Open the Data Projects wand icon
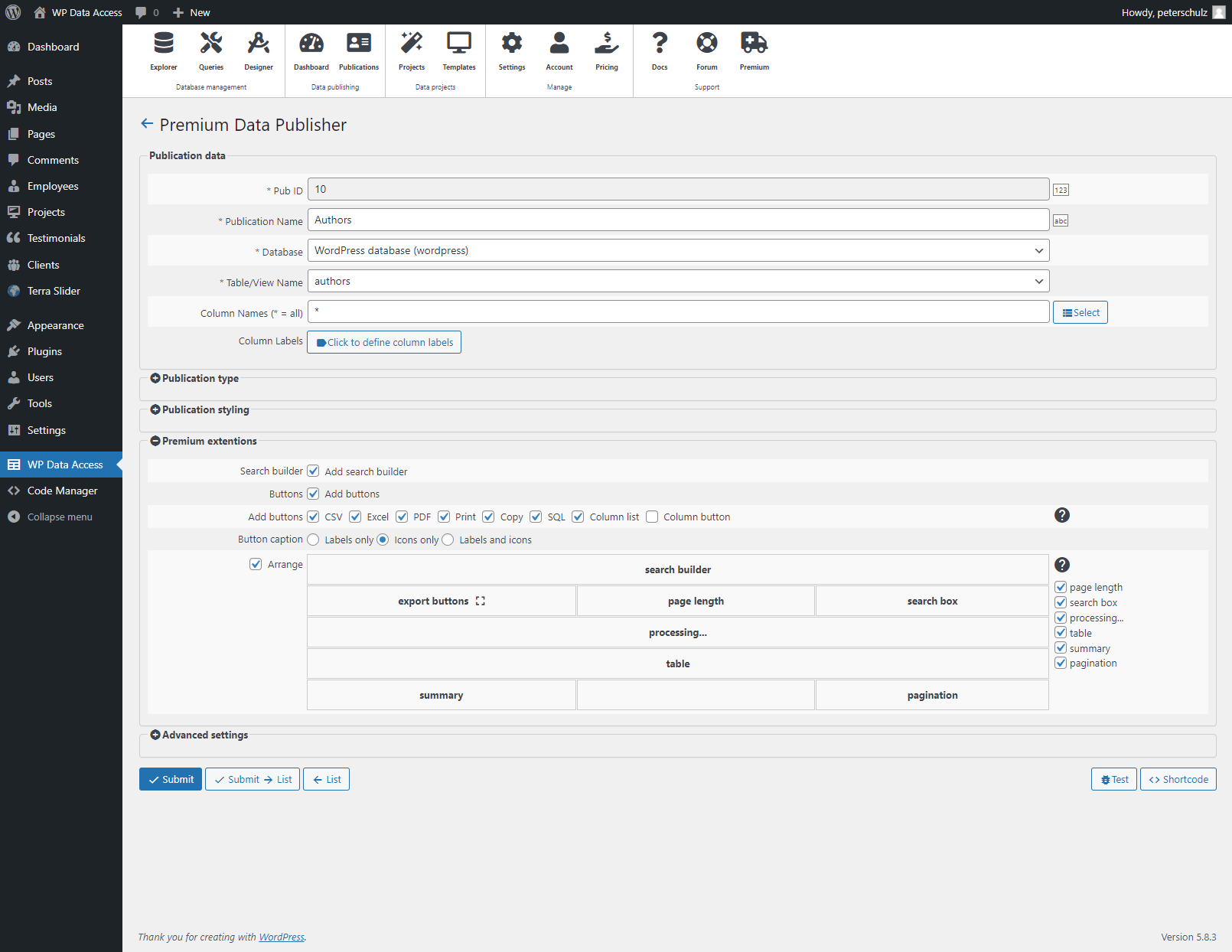The height and width of the screenshot is (952, 1232). click(412, 51)
